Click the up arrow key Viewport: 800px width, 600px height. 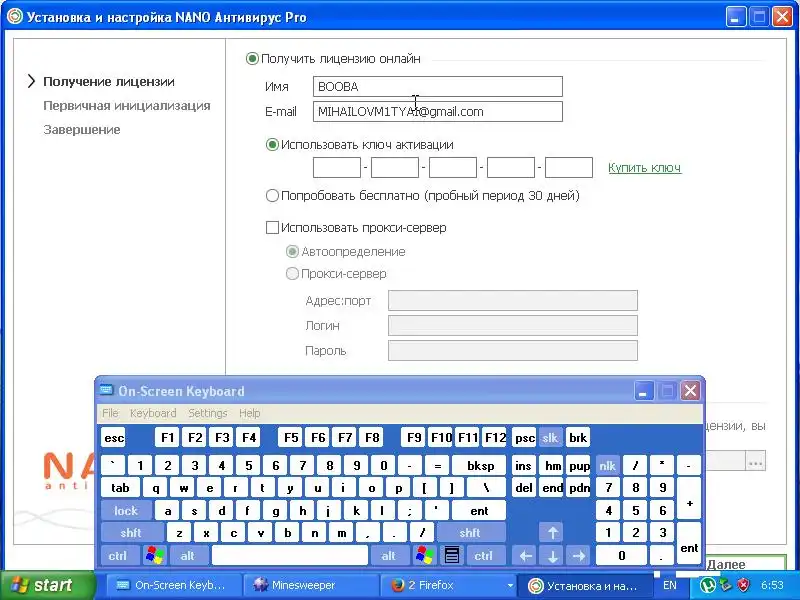(553, 533)
